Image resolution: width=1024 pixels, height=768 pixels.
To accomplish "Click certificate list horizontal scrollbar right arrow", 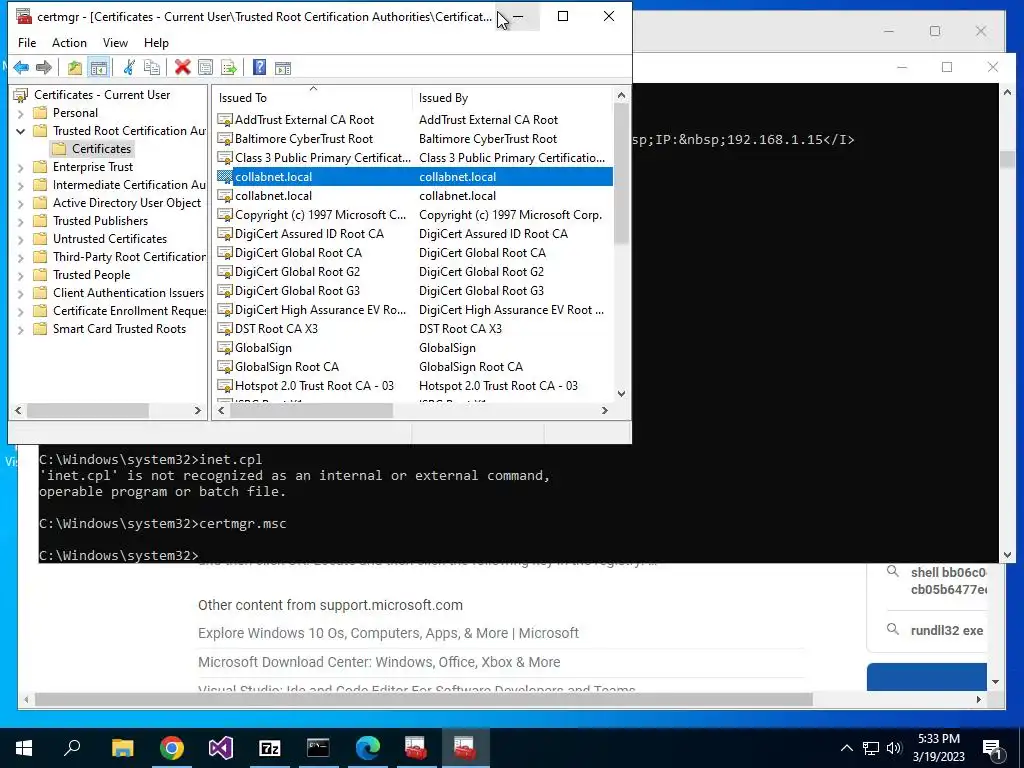I will point(605,410).
